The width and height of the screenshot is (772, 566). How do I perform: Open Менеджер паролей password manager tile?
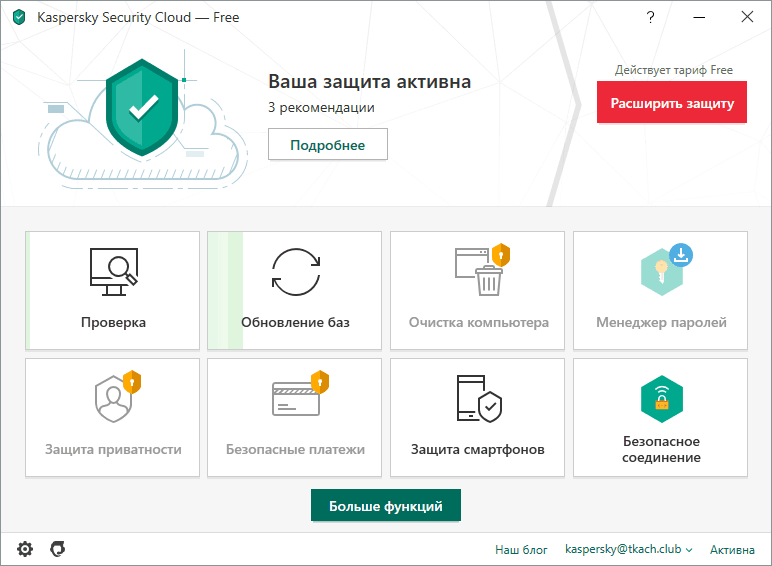[660, 290]
